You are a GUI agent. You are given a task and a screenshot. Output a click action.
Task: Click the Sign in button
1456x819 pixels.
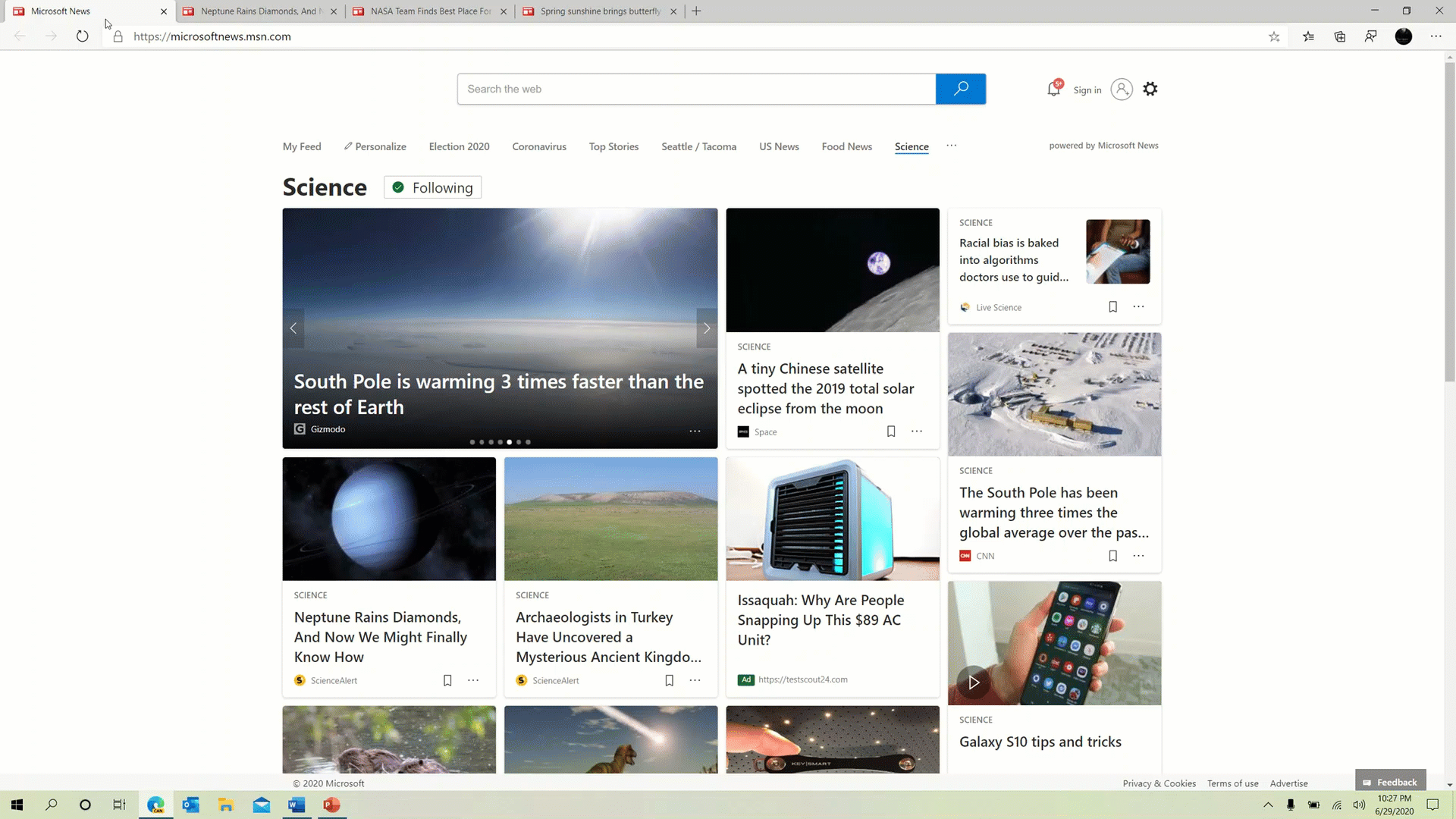click(1087, 89)
